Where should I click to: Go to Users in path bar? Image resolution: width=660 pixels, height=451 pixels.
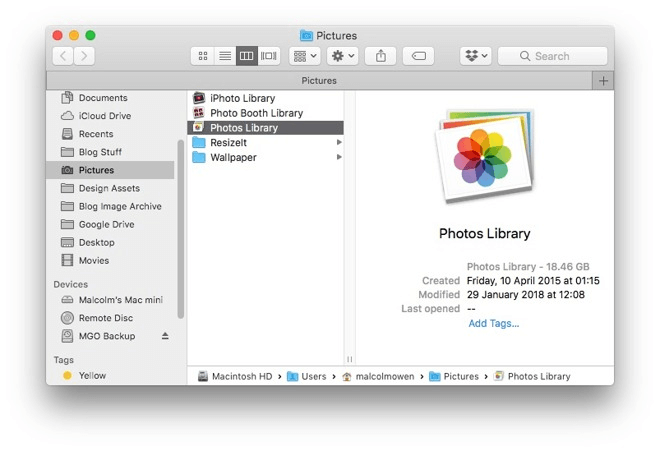coord(306,376)
